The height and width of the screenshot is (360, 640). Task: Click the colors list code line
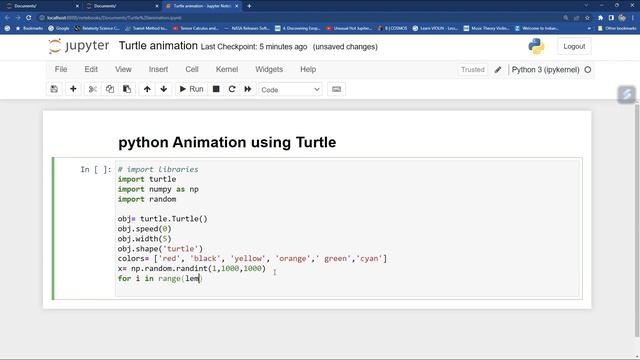[x=252, y=259]
